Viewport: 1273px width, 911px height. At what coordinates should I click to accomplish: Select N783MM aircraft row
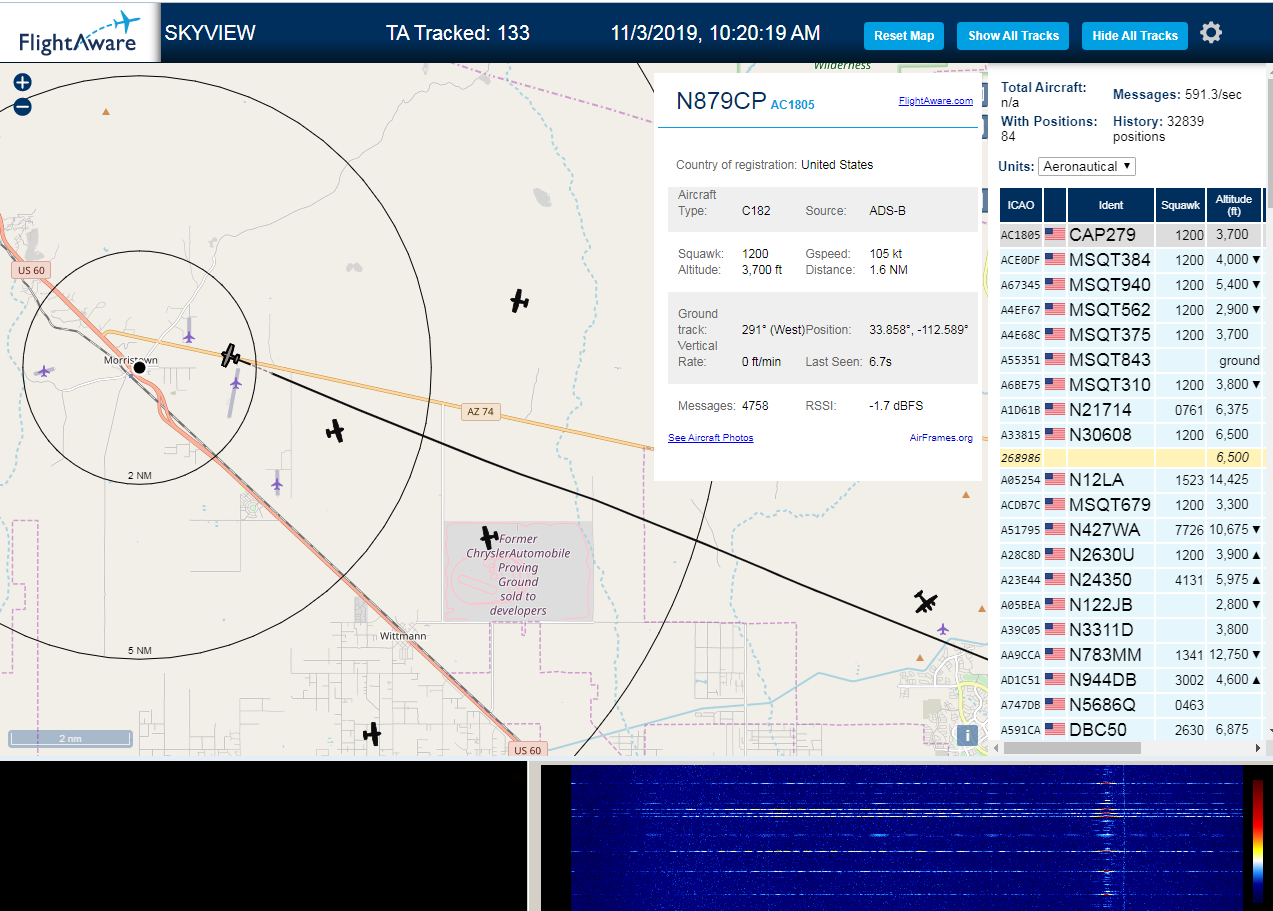[1131, 654]
